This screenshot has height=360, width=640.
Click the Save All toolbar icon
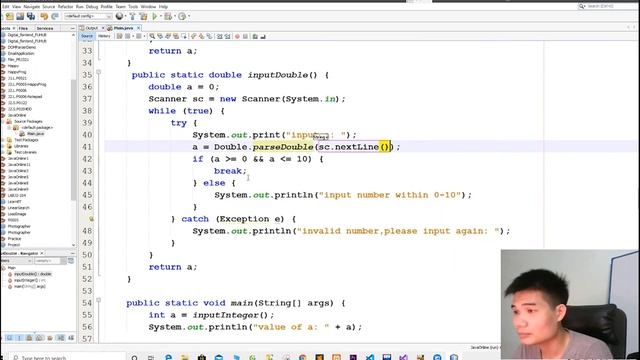(31, 16)
